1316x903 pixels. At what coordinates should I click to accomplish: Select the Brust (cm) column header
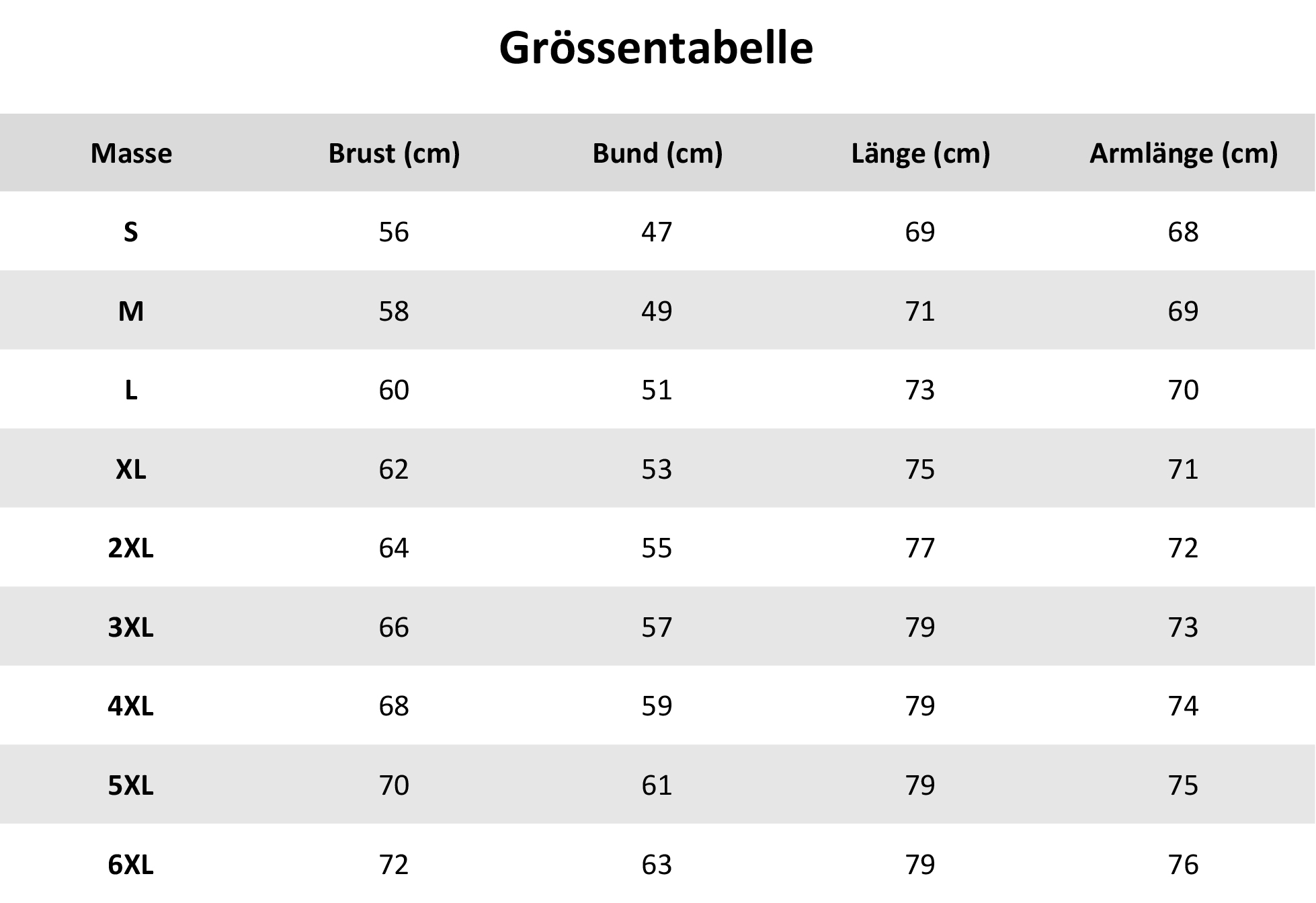394,153
